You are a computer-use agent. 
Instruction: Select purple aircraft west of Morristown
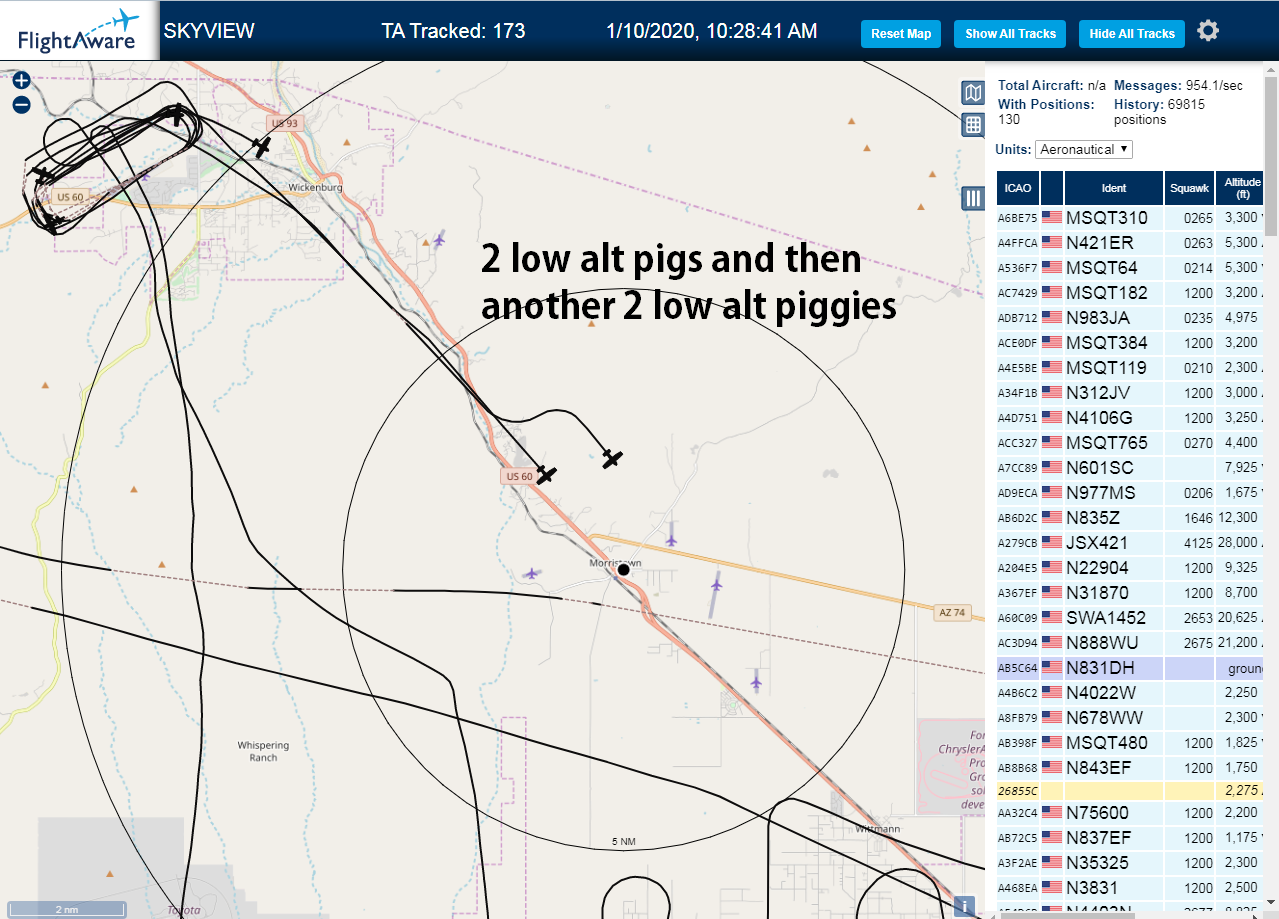tap(532, 573)
